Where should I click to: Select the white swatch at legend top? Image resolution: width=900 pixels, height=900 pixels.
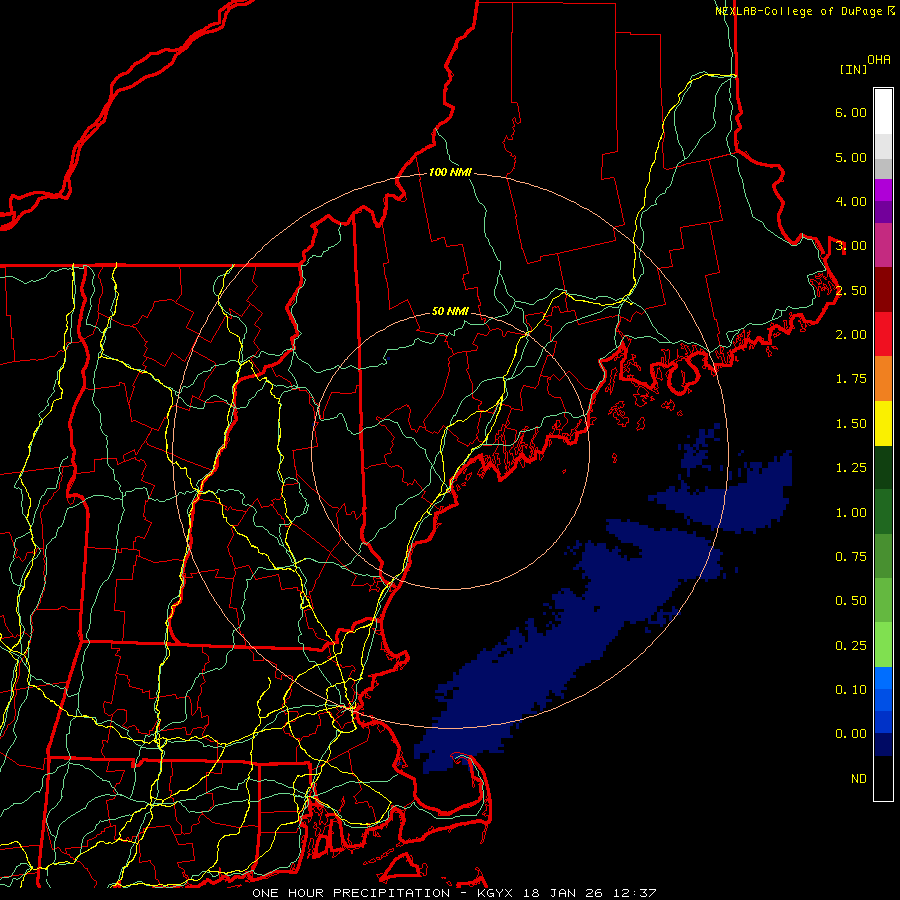(x=883, y=112)
